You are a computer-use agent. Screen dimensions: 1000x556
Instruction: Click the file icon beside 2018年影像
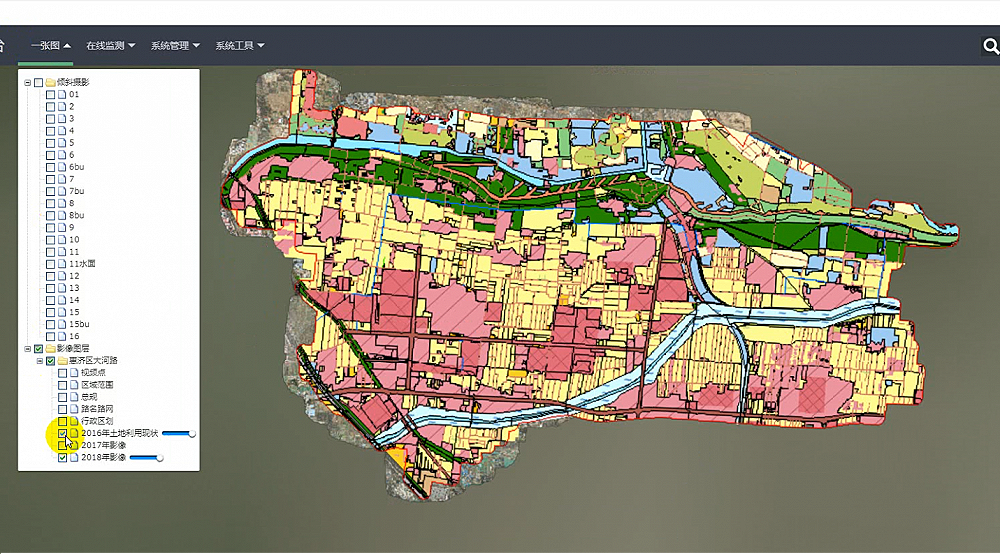pos(74,457)
